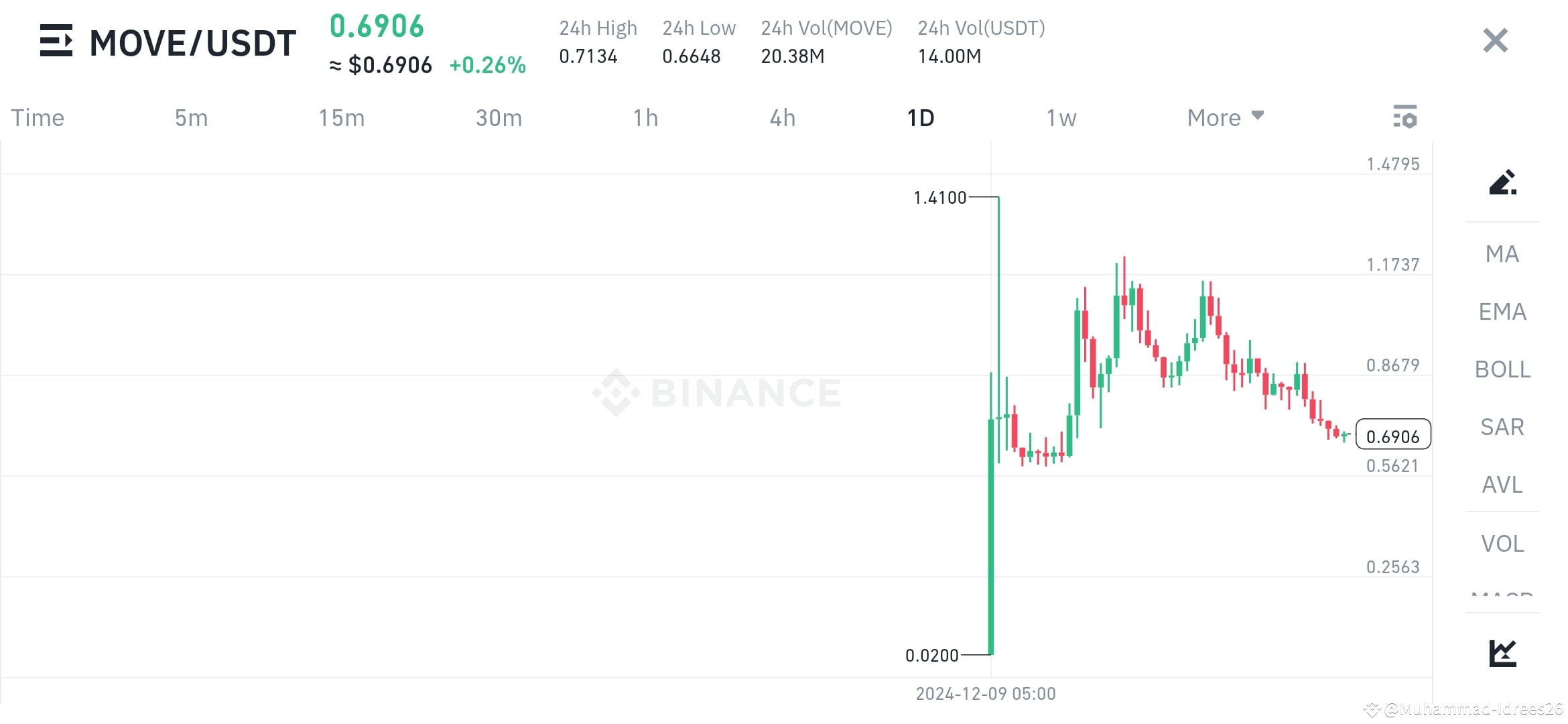
Task: Open the MOVE/USDT pair selector icon
Action: (x=57, y=42)
